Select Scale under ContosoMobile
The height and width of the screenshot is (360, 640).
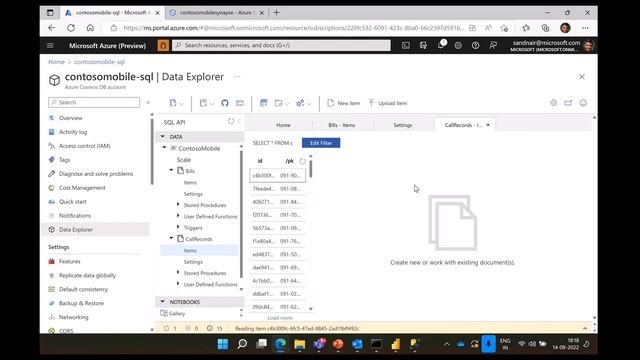(x=184, y=160)
